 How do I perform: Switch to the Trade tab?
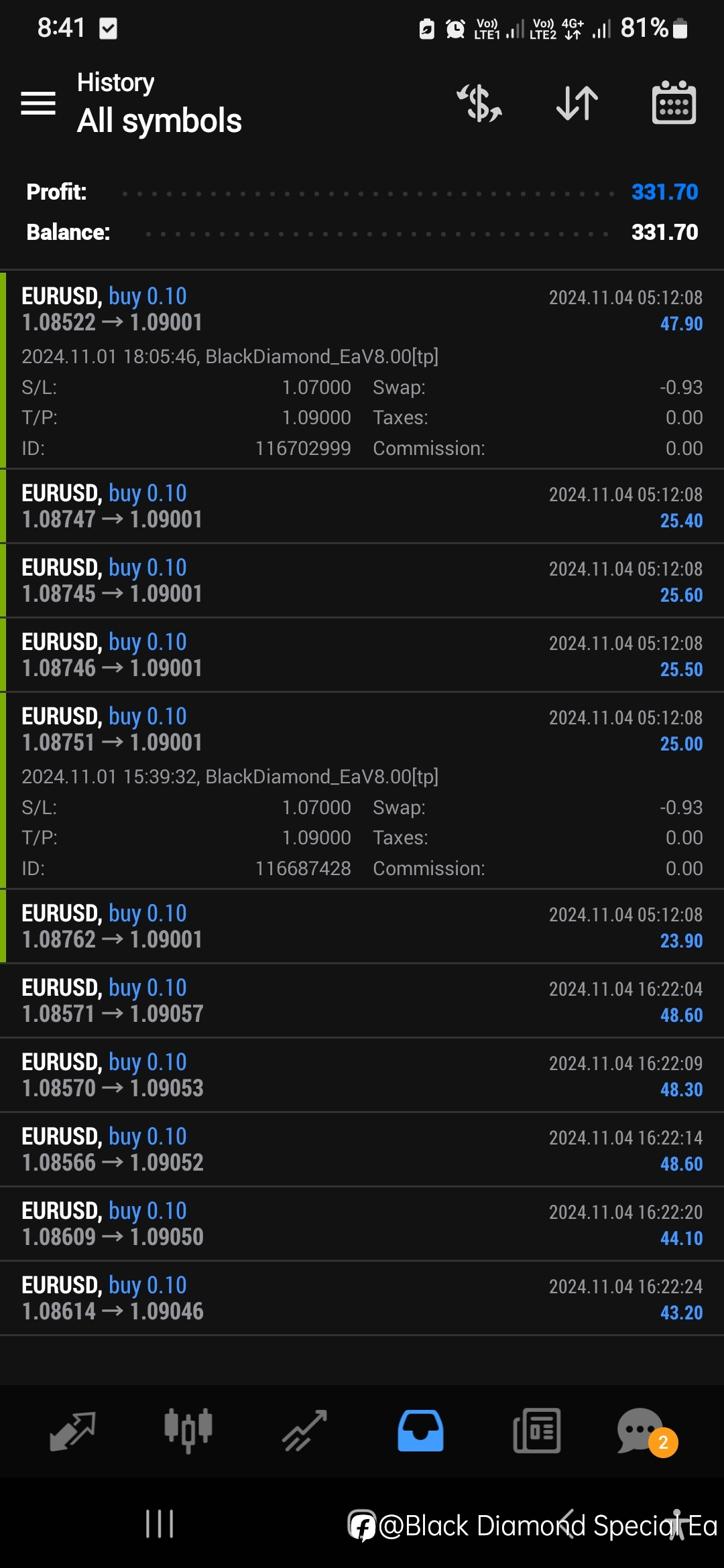[304, 1431]
